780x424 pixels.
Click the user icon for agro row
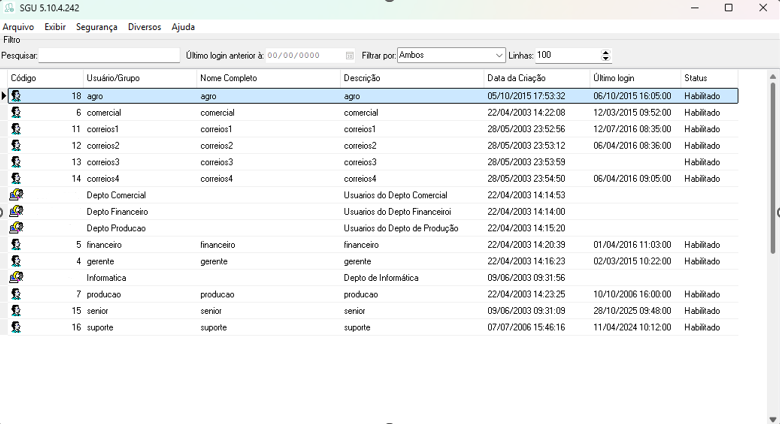point(16,96)
